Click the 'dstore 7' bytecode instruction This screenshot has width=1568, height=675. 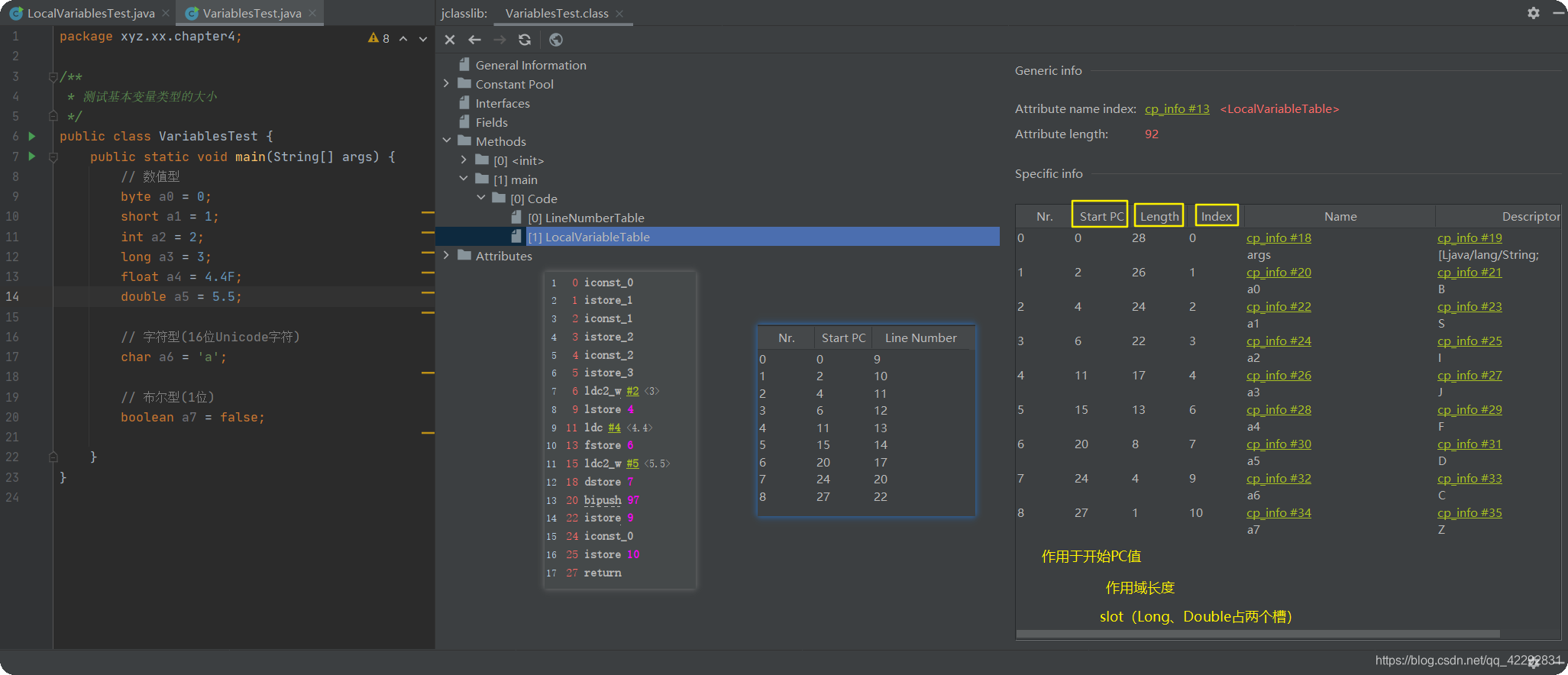tap(609, 482)
